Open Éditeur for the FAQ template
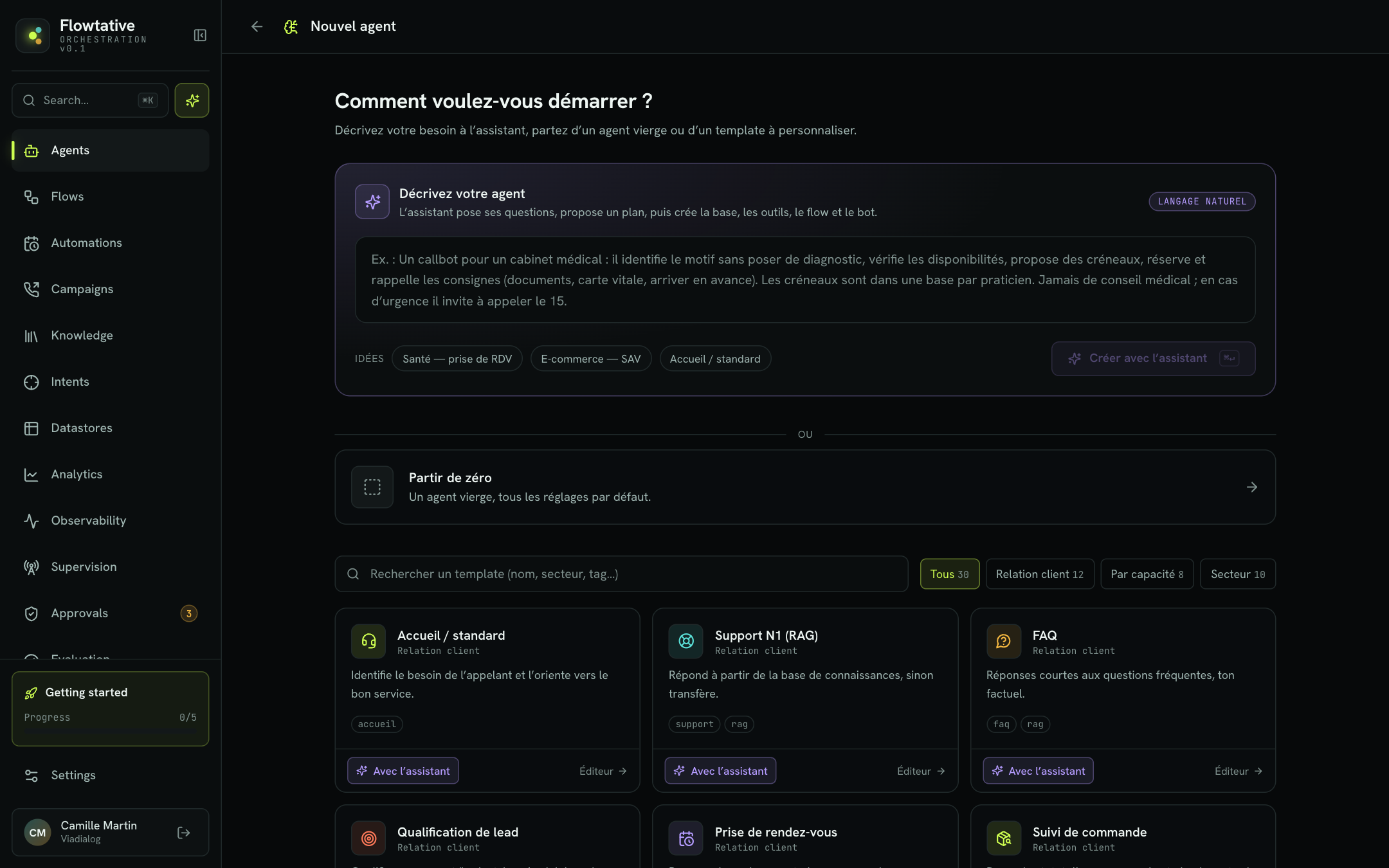This screenshot has height=868, width=1389. click(x=1238, y=771)
